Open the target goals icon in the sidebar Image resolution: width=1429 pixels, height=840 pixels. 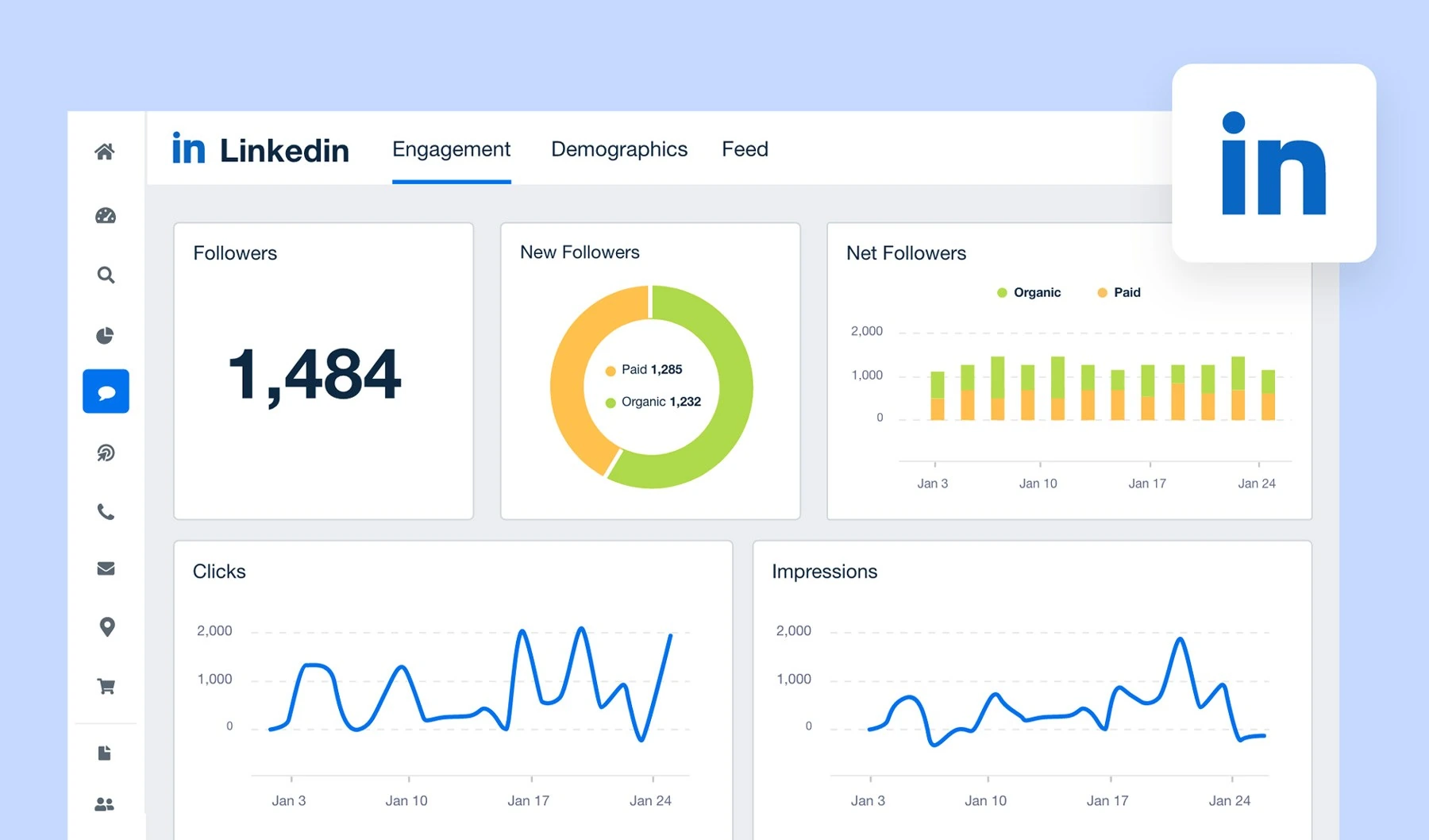coord(106,453)
